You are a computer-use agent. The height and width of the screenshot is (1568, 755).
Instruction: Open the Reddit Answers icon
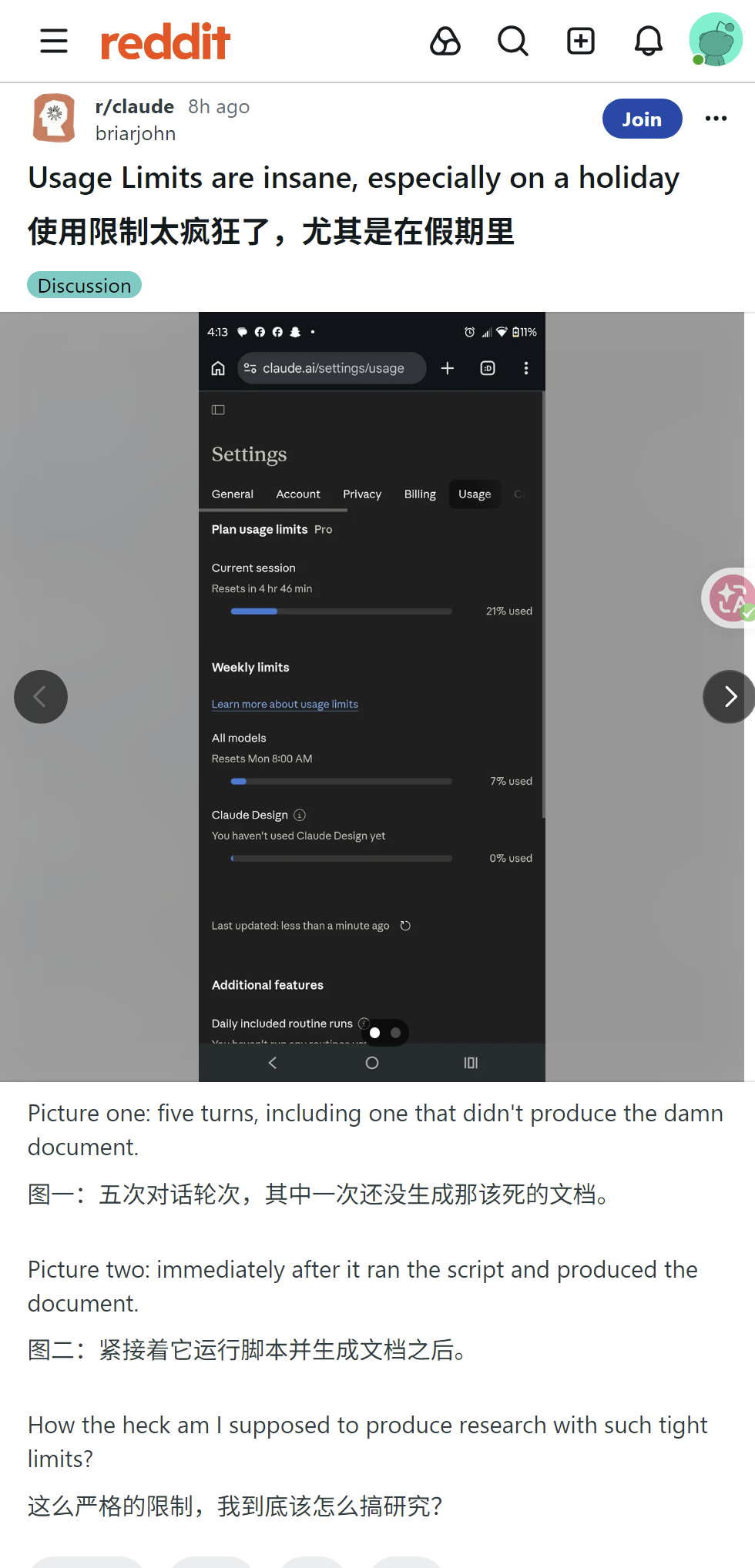[445, 41]
